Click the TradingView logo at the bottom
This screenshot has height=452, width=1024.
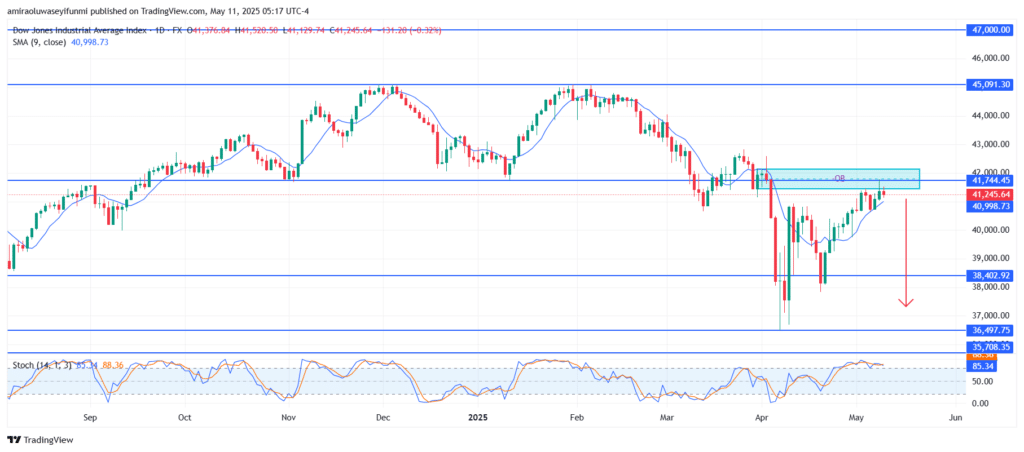click(40, 440)
